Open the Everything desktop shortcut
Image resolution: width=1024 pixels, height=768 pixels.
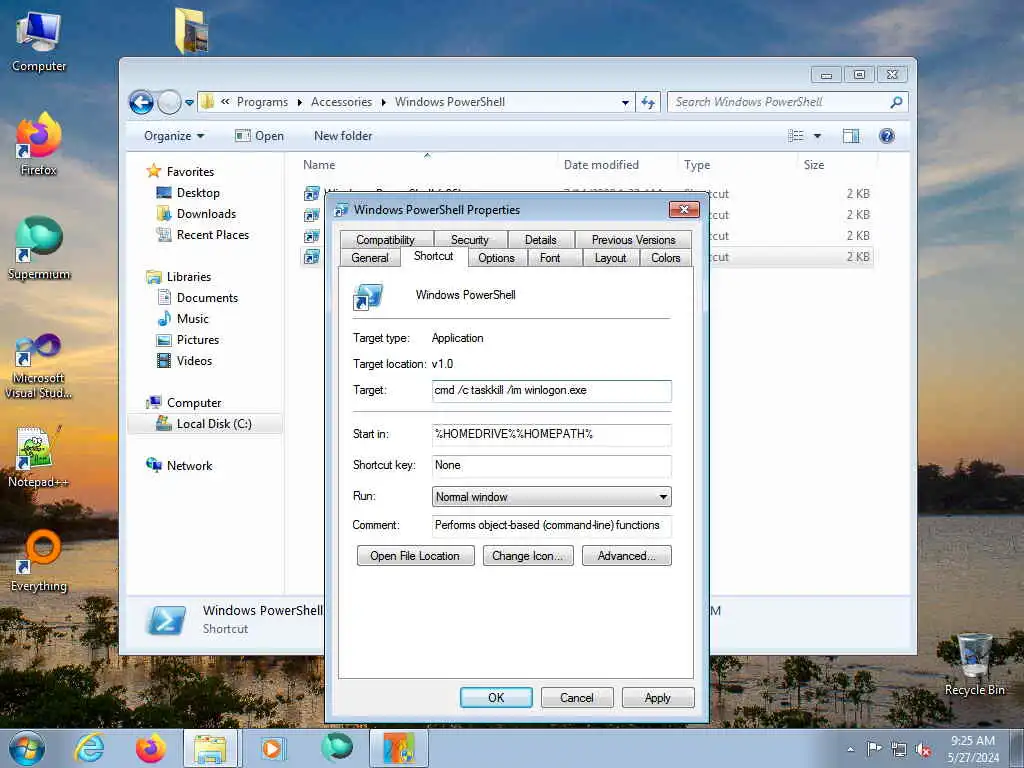coord(39,560)
